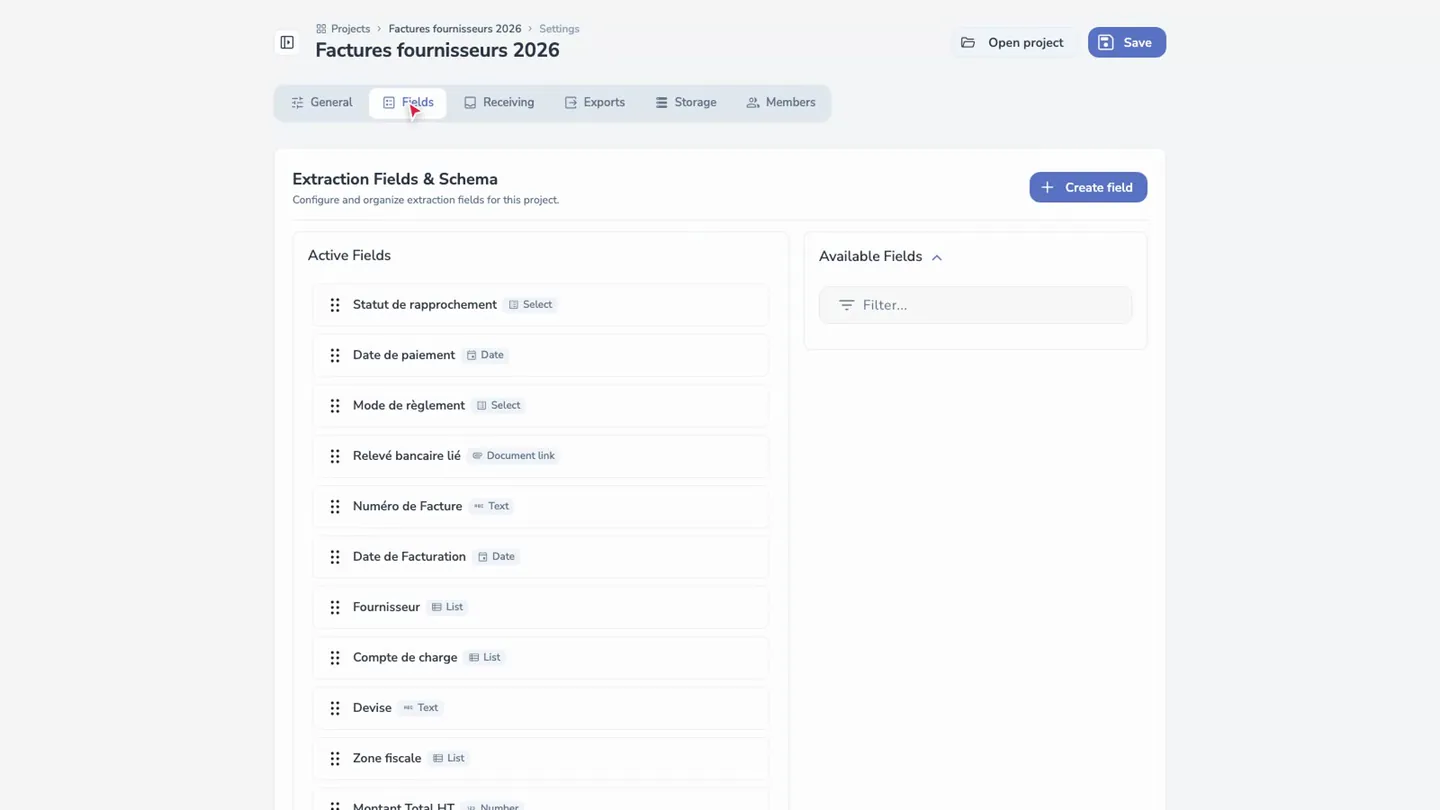Click drag handle for Mode de règlement
The image size is (1440, 810).
335,406
